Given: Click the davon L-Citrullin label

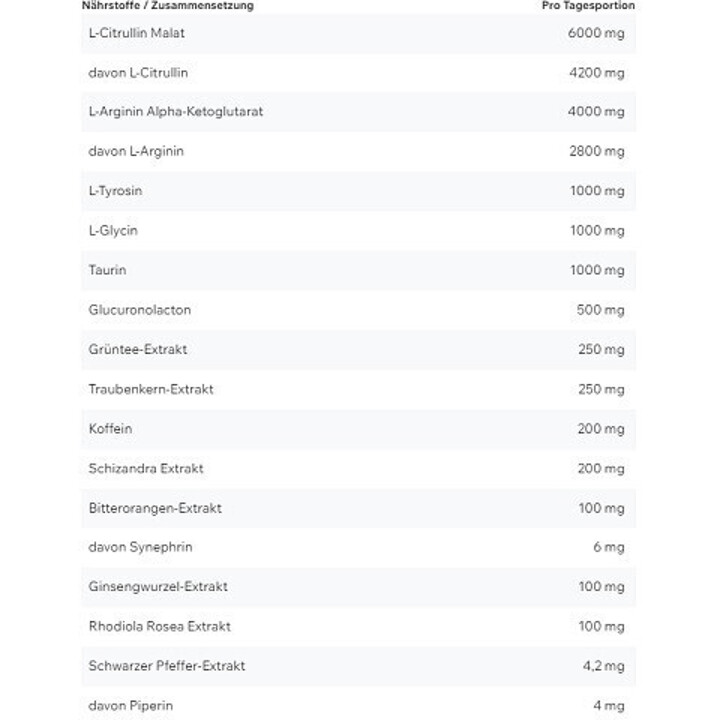Looking at the screenshot, I should pyautogui.click(x=138, y=73).
